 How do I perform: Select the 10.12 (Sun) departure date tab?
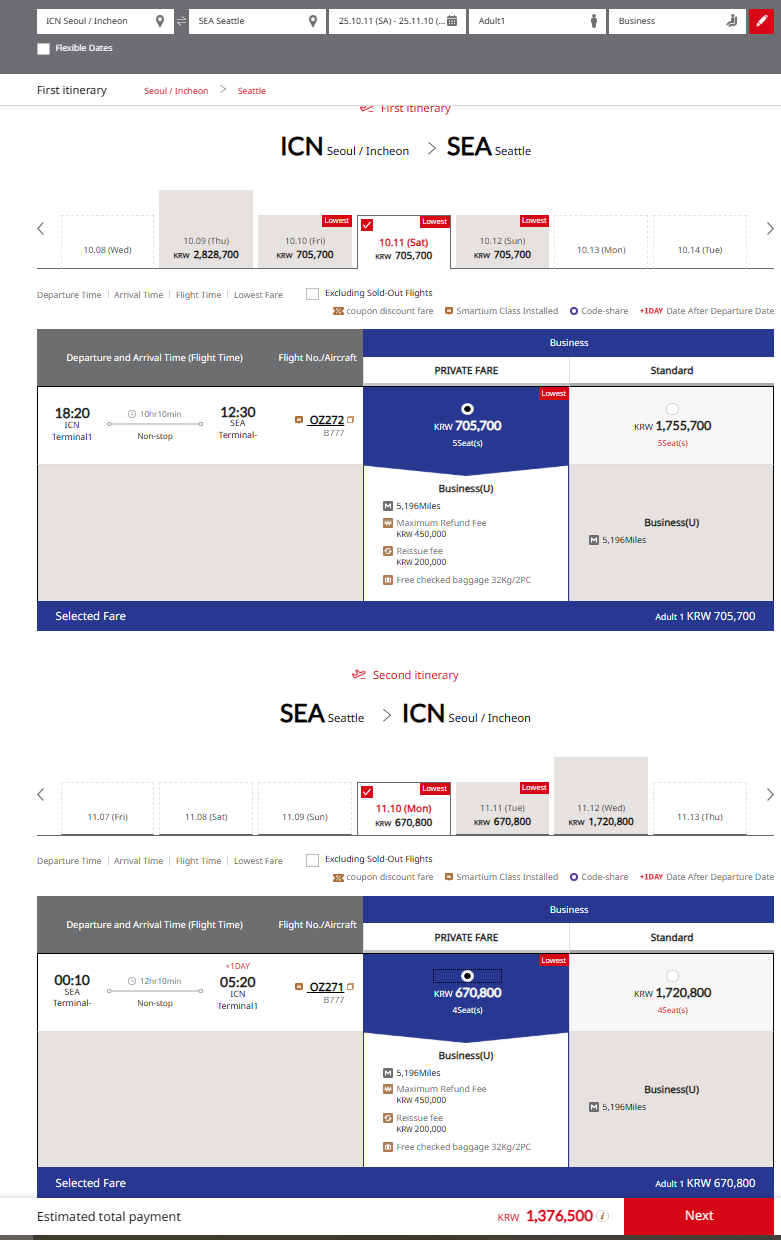click(502, 242)
